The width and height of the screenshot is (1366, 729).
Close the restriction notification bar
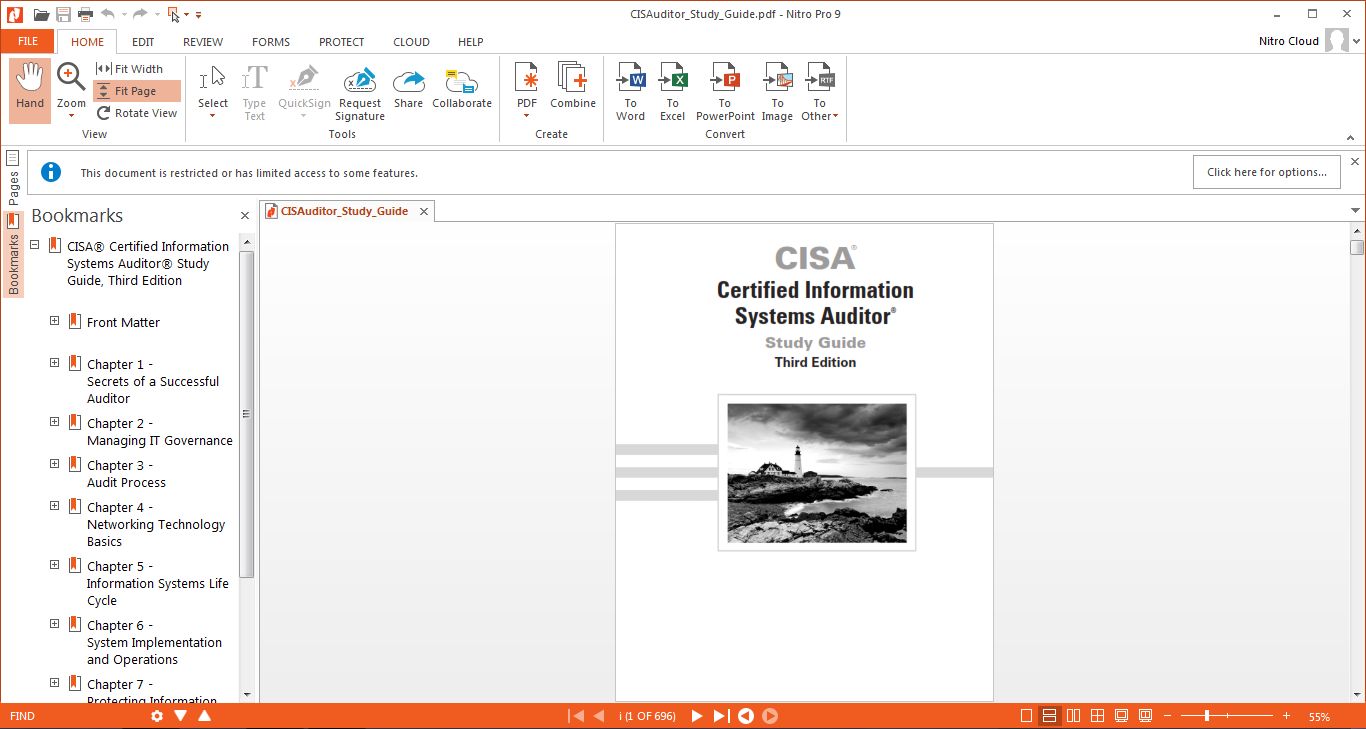click(1355, 162)
